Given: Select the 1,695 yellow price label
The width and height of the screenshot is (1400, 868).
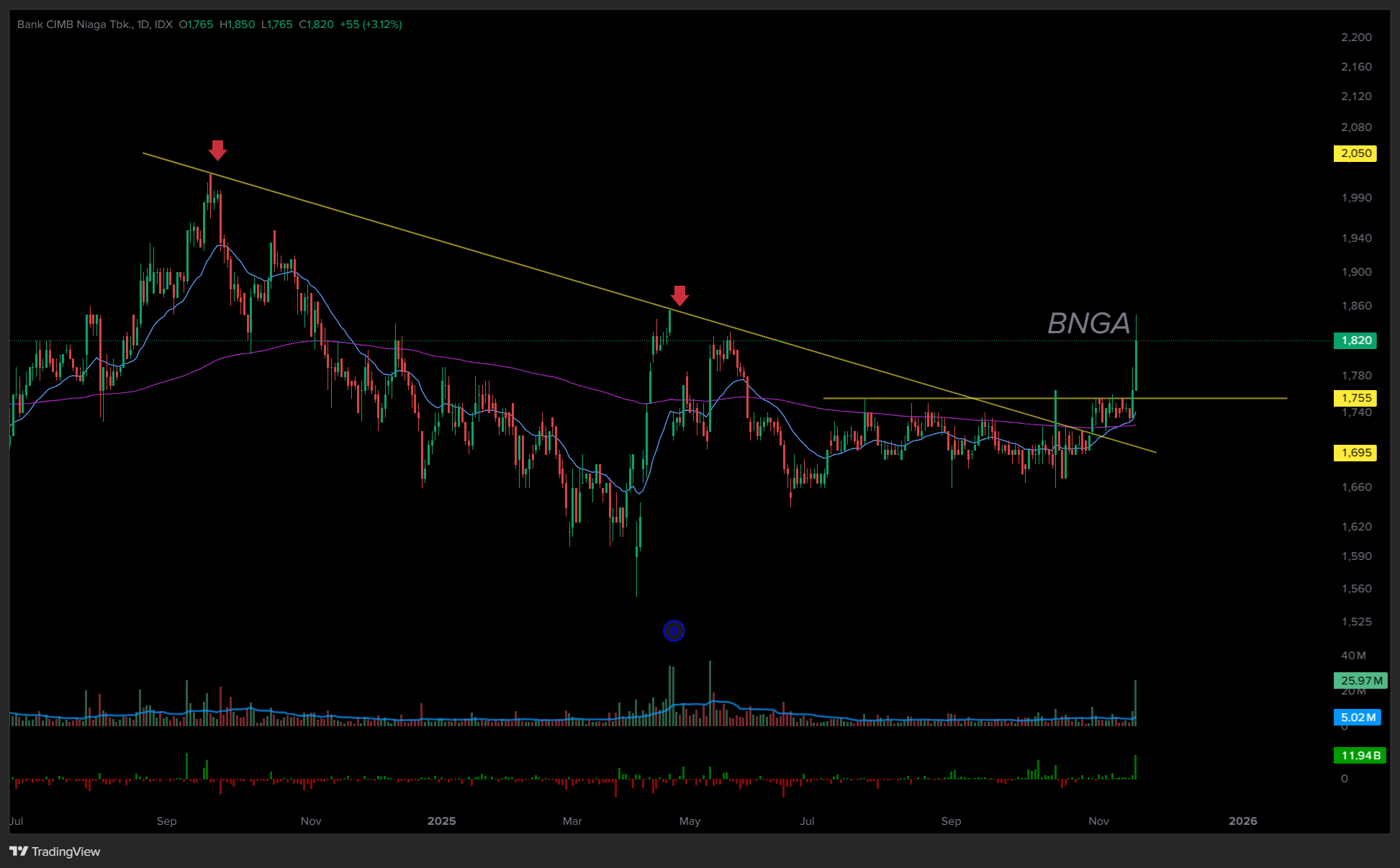Looking at the screenshot, I should click(x=1355, y=453).
